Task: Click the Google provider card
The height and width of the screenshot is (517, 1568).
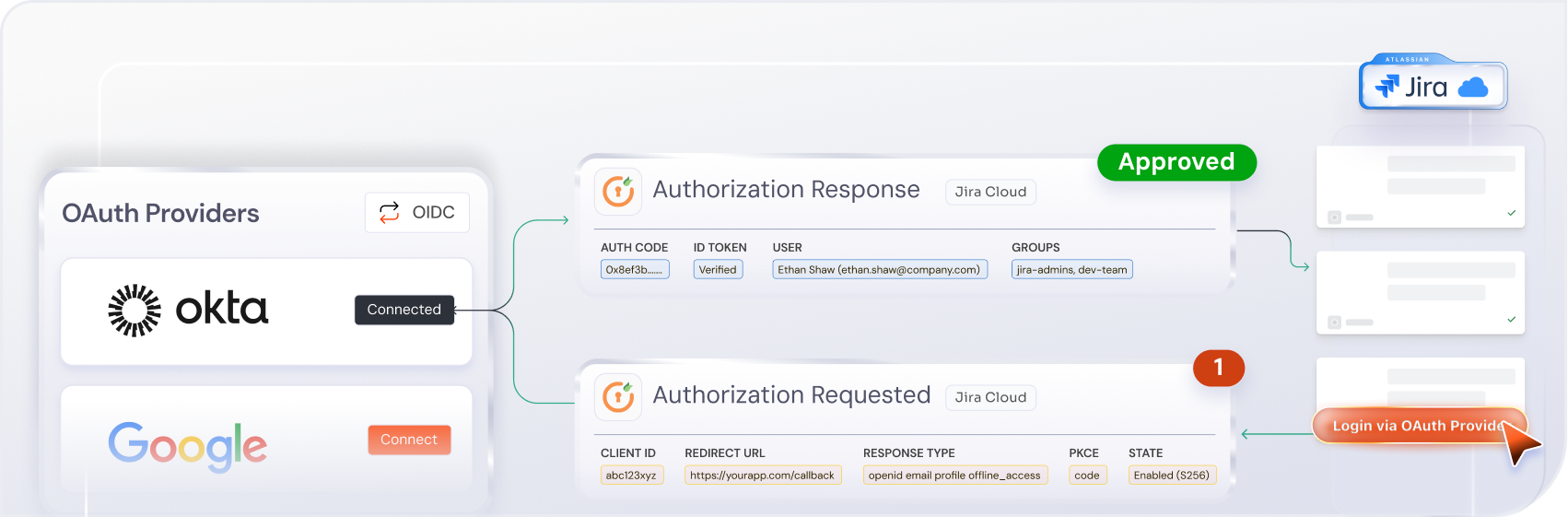Action: point(266,440)
